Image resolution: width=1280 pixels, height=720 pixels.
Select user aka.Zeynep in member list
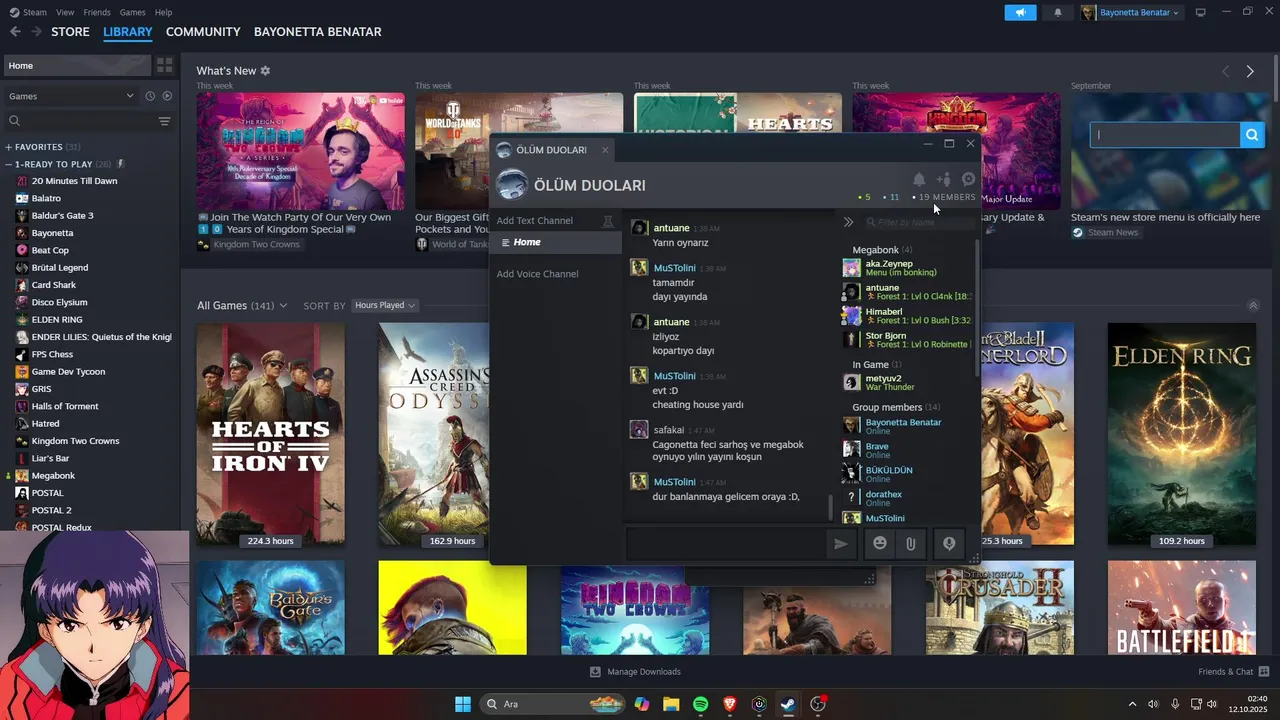tap(908, 267)
